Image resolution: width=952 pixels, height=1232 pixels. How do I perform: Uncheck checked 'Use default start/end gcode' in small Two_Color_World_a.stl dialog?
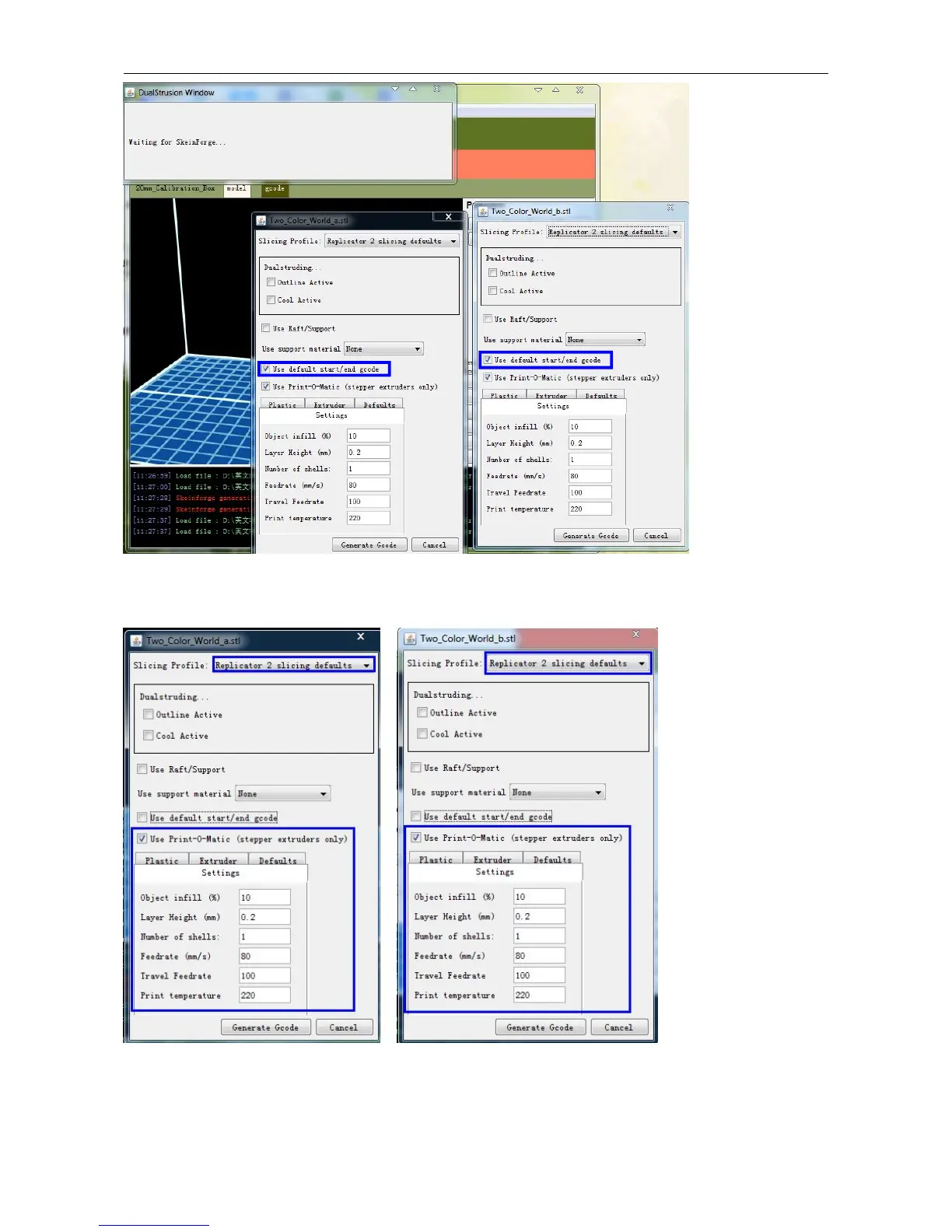[266, 369]
